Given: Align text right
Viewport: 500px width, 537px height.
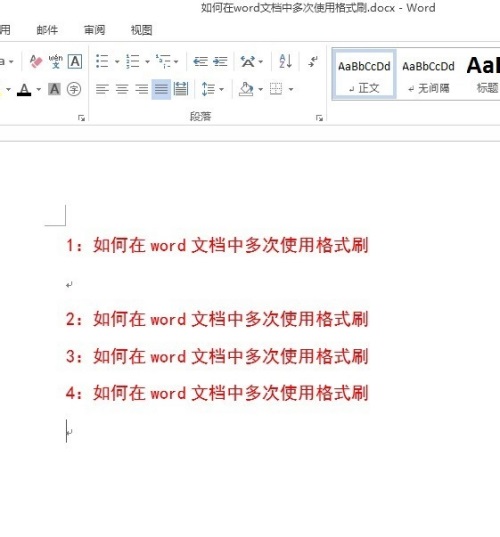Looking at the screenshot, I should (141, 89).
